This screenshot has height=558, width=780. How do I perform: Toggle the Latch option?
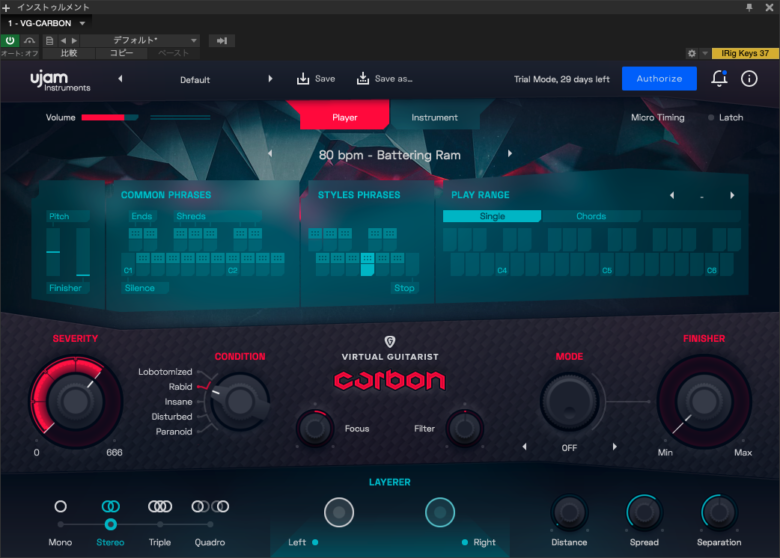(x=726, y=117)
